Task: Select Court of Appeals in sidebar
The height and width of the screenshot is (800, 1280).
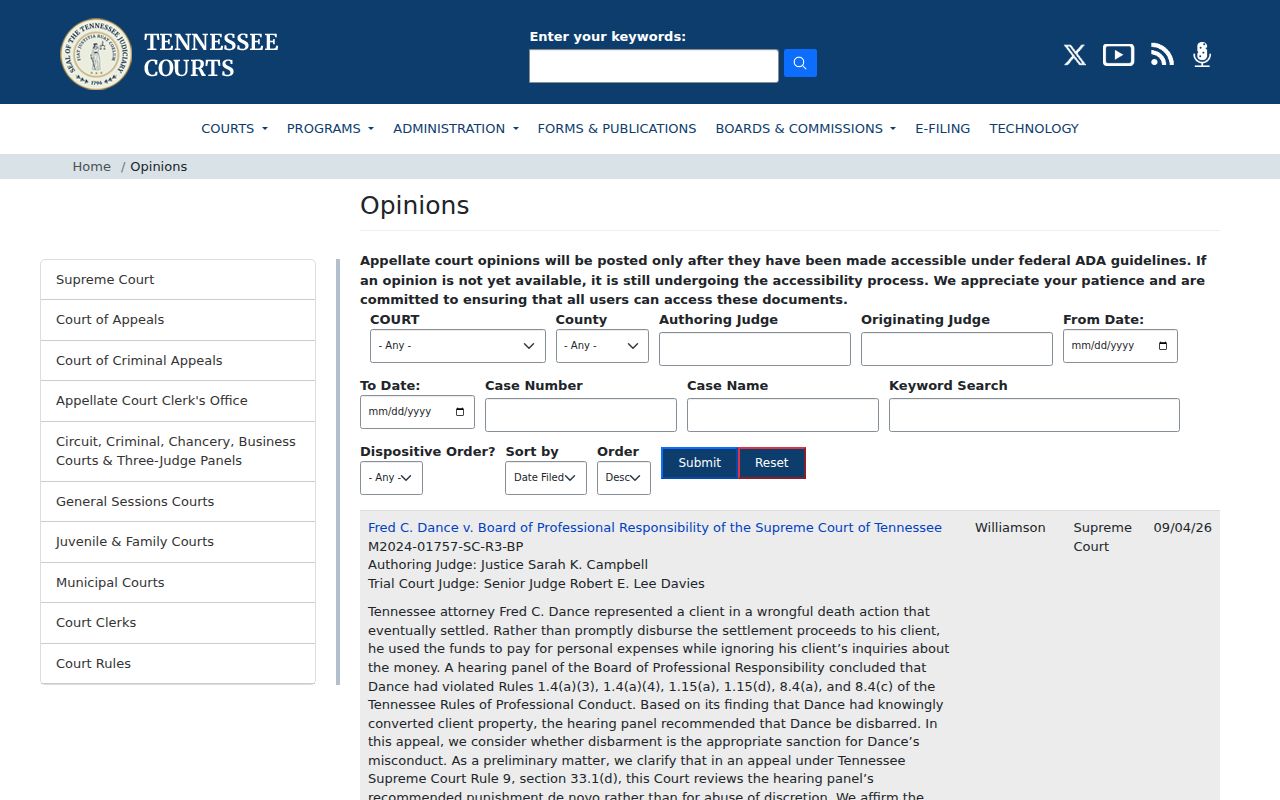Action: click(x=178, y=320)
